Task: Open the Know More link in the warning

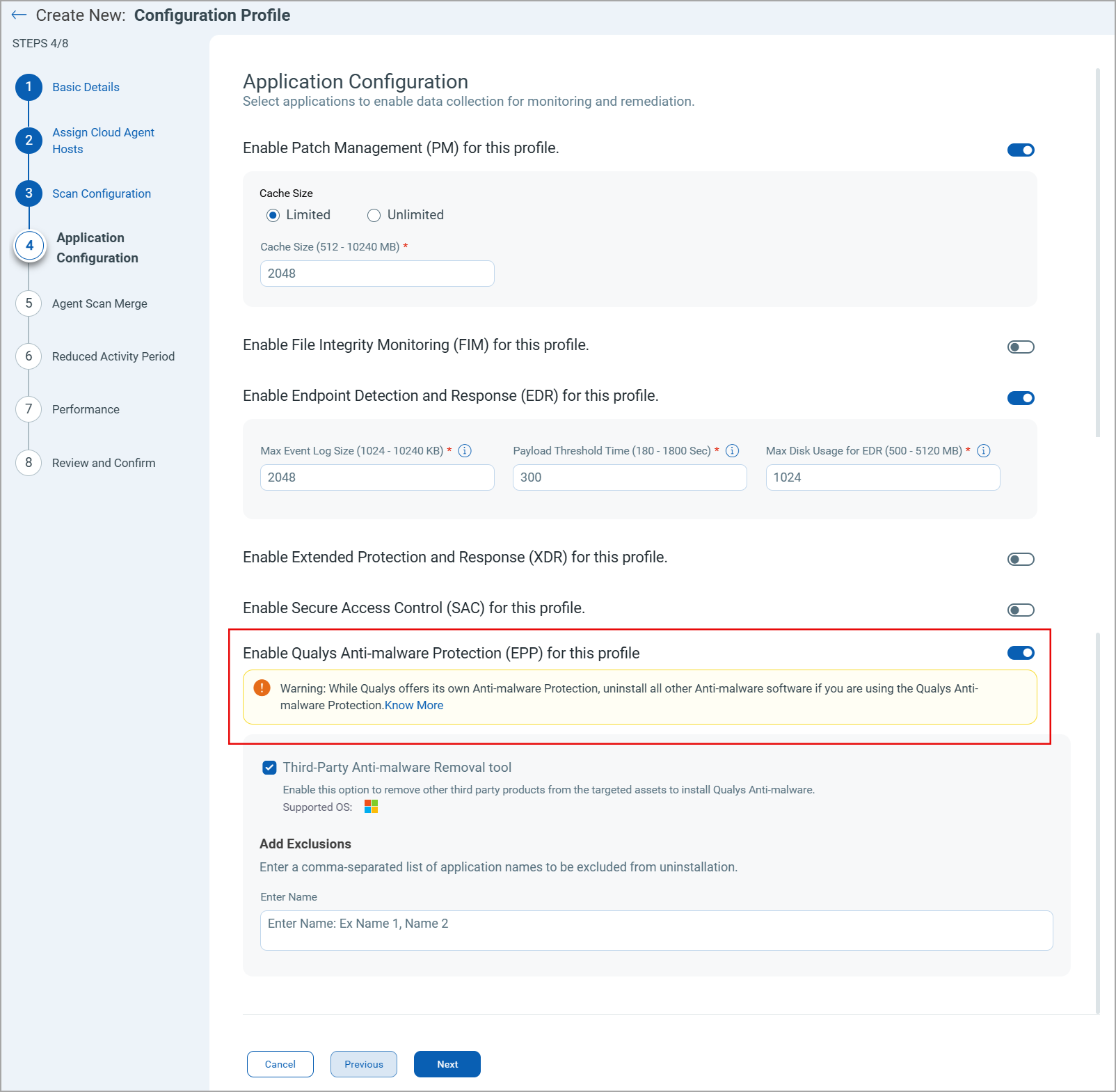Action: tap(414, 705)
